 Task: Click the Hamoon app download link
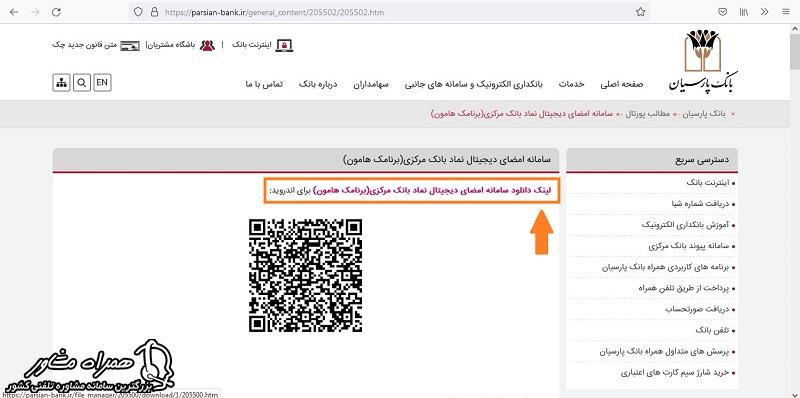click(433, 191)
